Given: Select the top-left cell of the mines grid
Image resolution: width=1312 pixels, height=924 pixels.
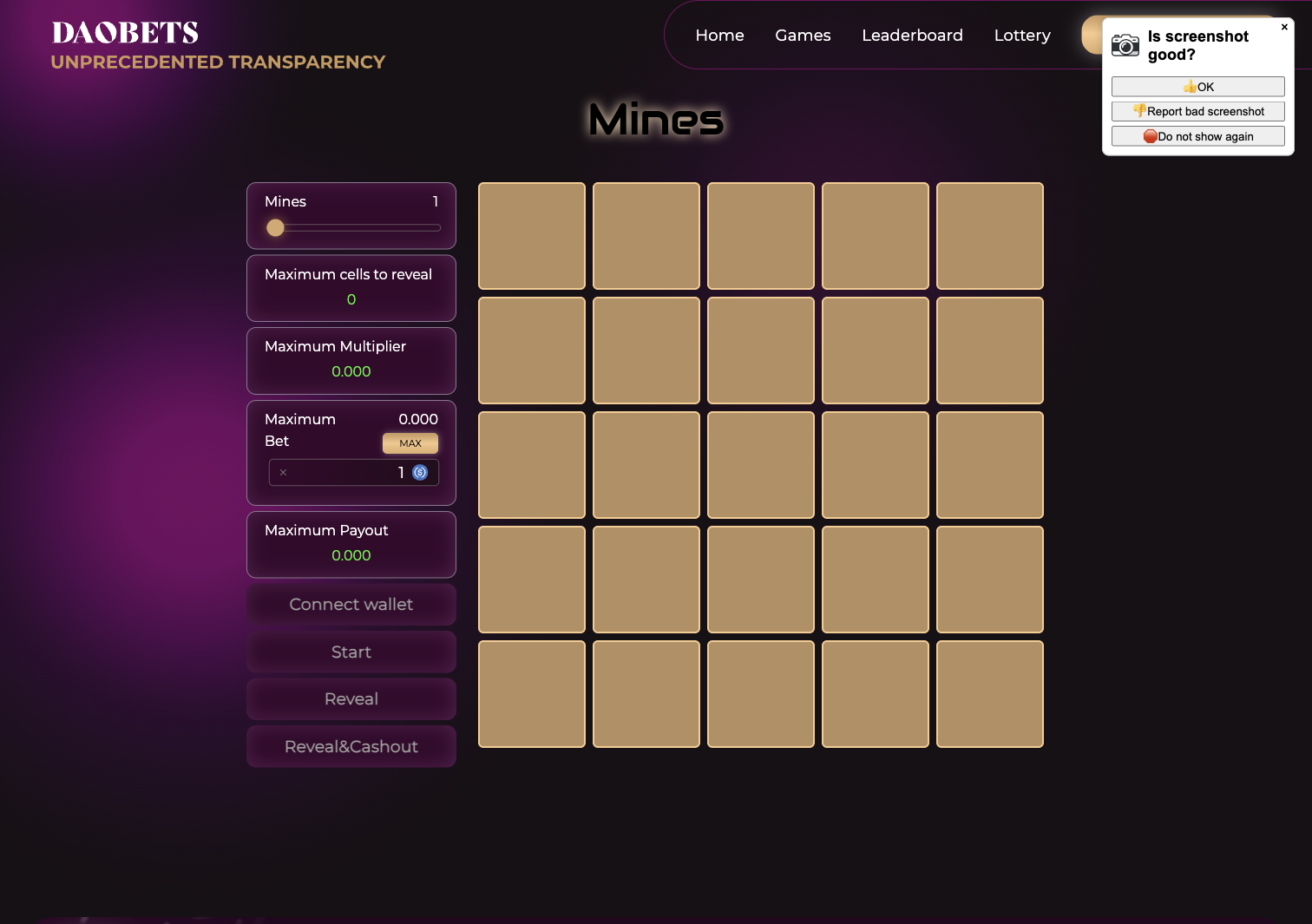Looking at the screenshot, I should tap(532, 236).
